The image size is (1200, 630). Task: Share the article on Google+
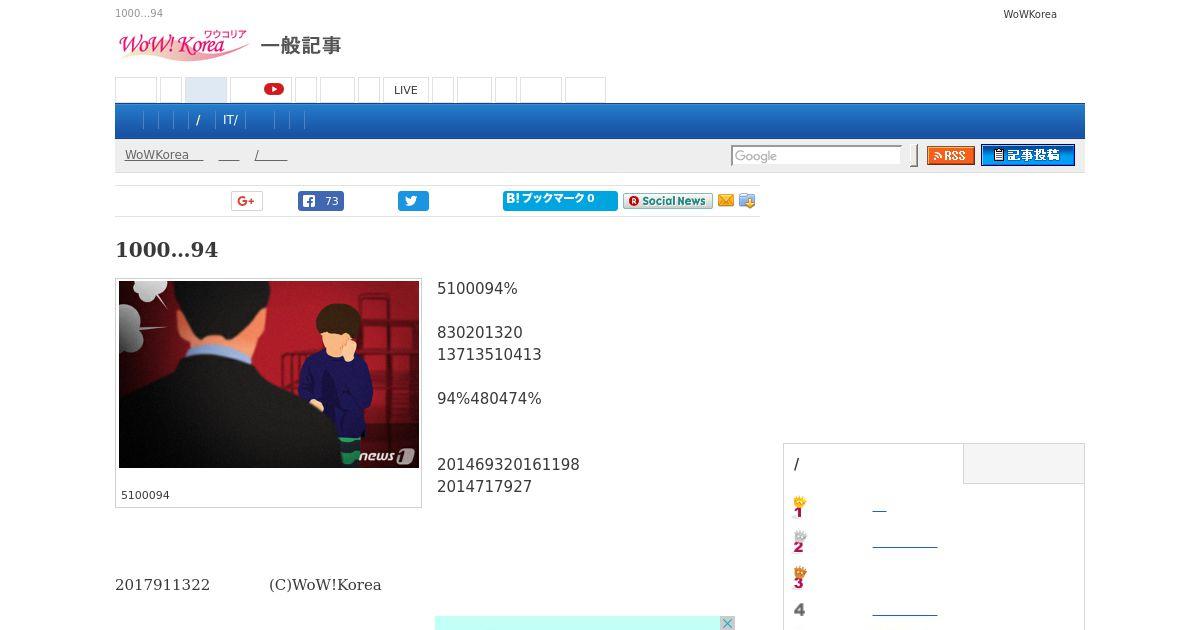point(246,201)
